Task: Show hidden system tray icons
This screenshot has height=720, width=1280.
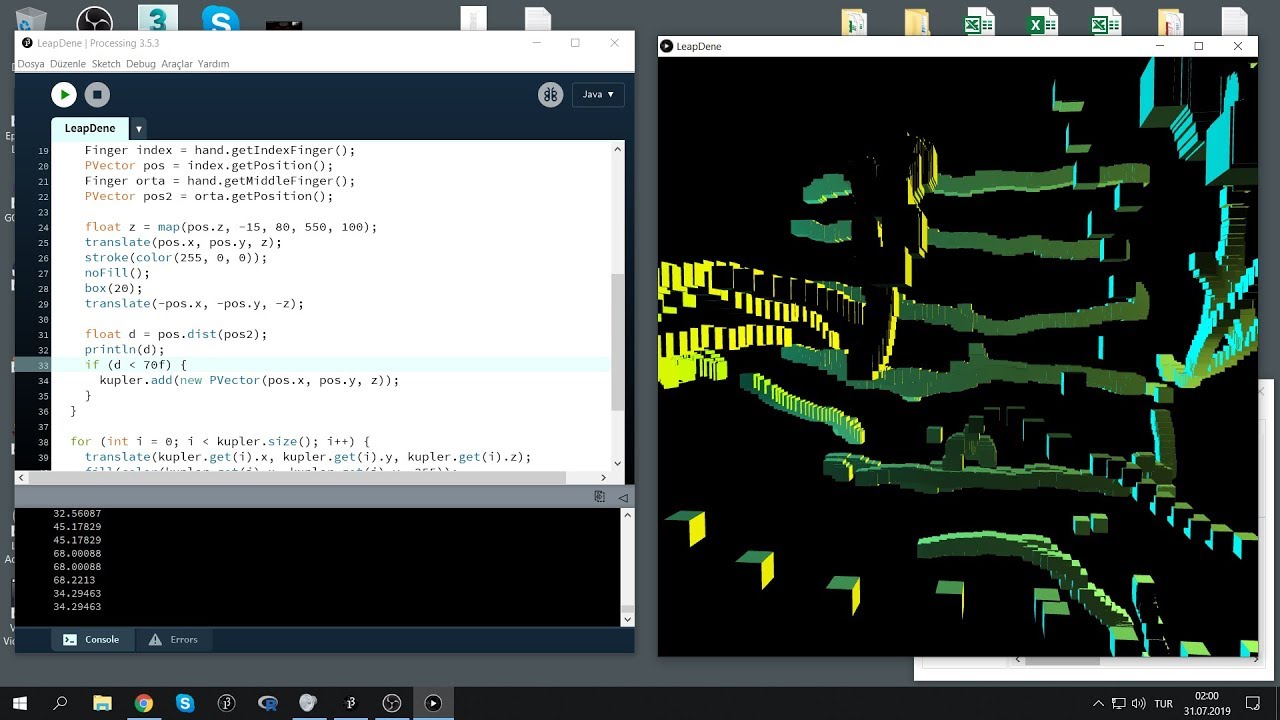Action: coord(1098,703)
